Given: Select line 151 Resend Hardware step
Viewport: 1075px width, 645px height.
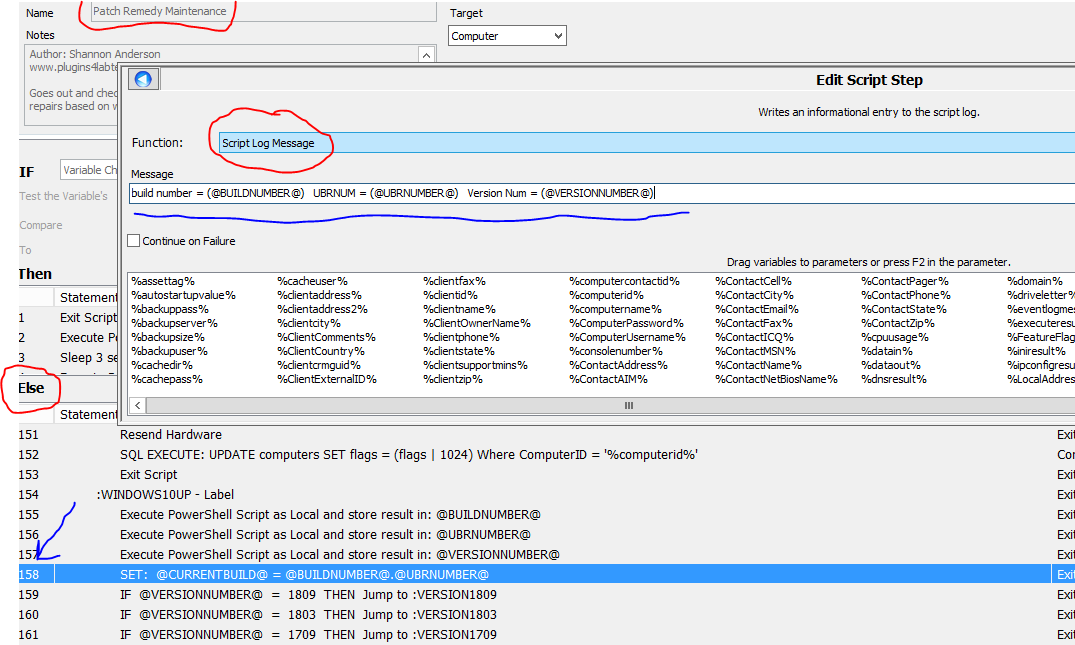Looking at the screenshot, I should (x=171, y=435).
